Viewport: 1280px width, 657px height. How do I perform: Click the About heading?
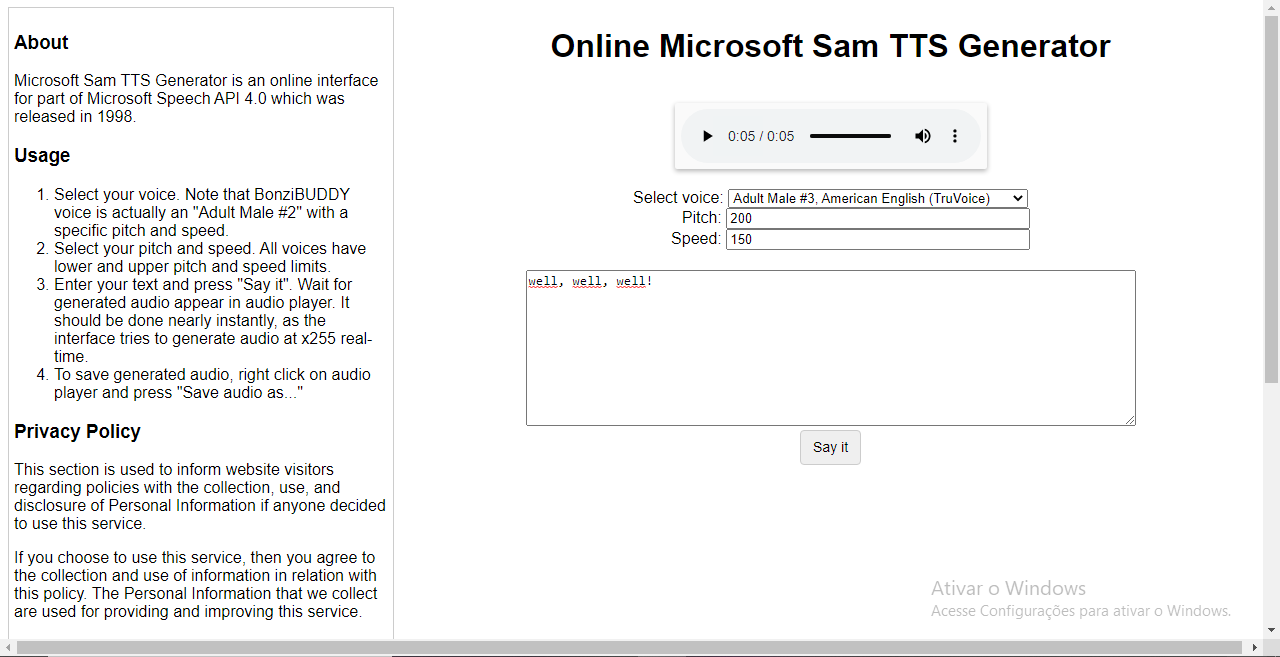tap(41, 43)
